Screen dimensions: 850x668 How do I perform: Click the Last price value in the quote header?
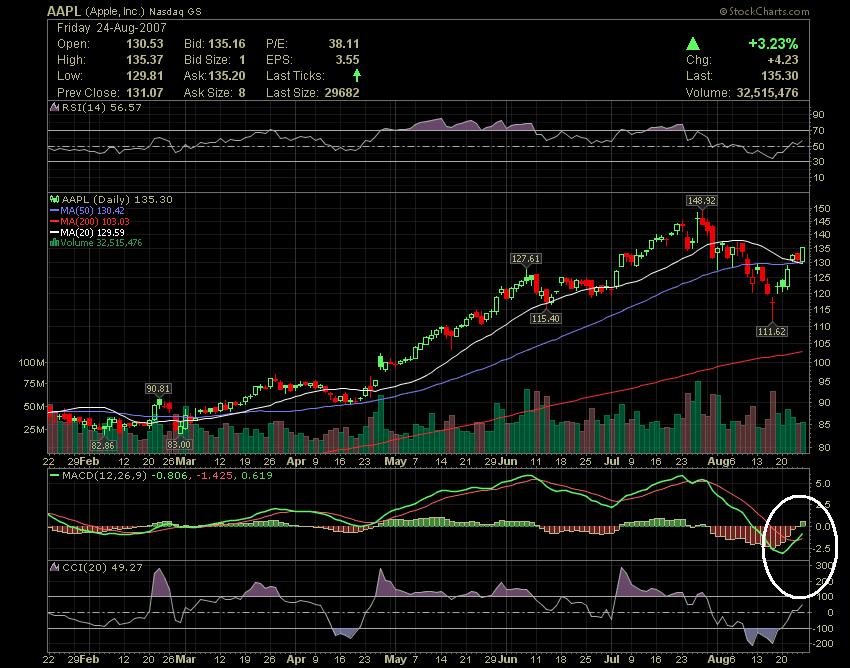780,76
